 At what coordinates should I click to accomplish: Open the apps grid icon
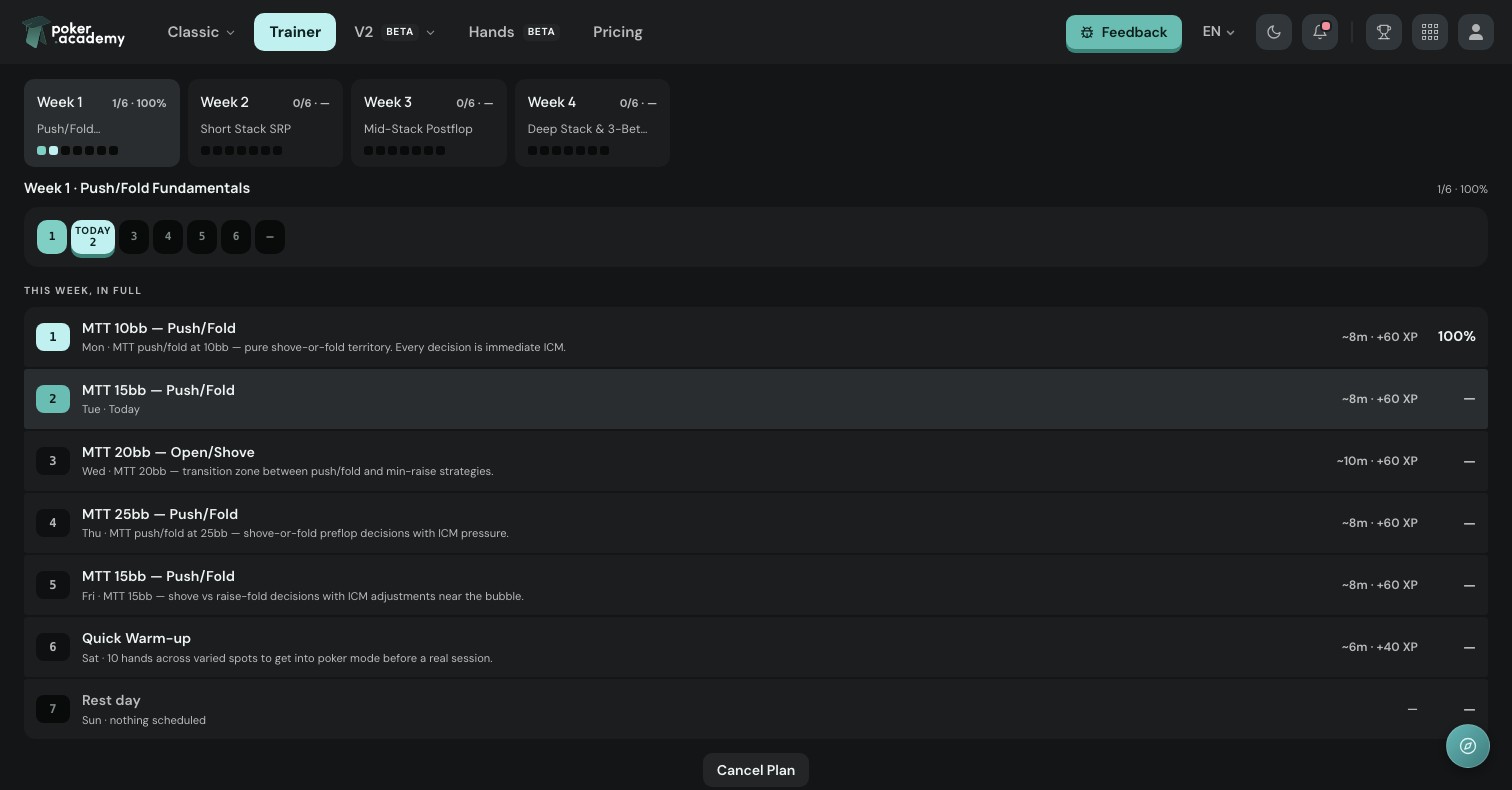[1430, 32]
